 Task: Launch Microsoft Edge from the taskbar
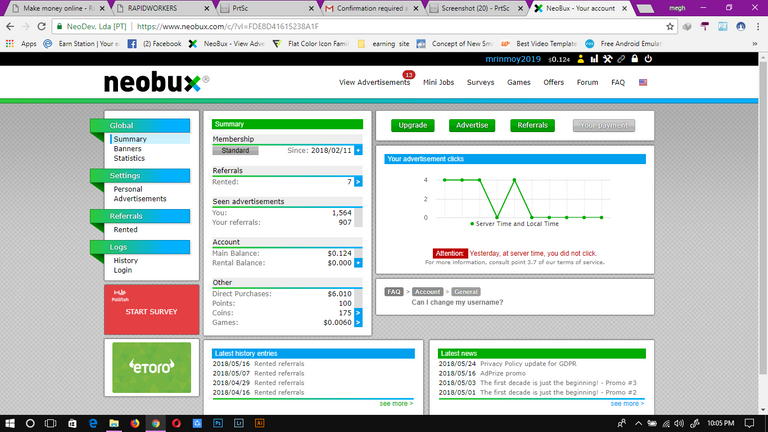(93, 423)
